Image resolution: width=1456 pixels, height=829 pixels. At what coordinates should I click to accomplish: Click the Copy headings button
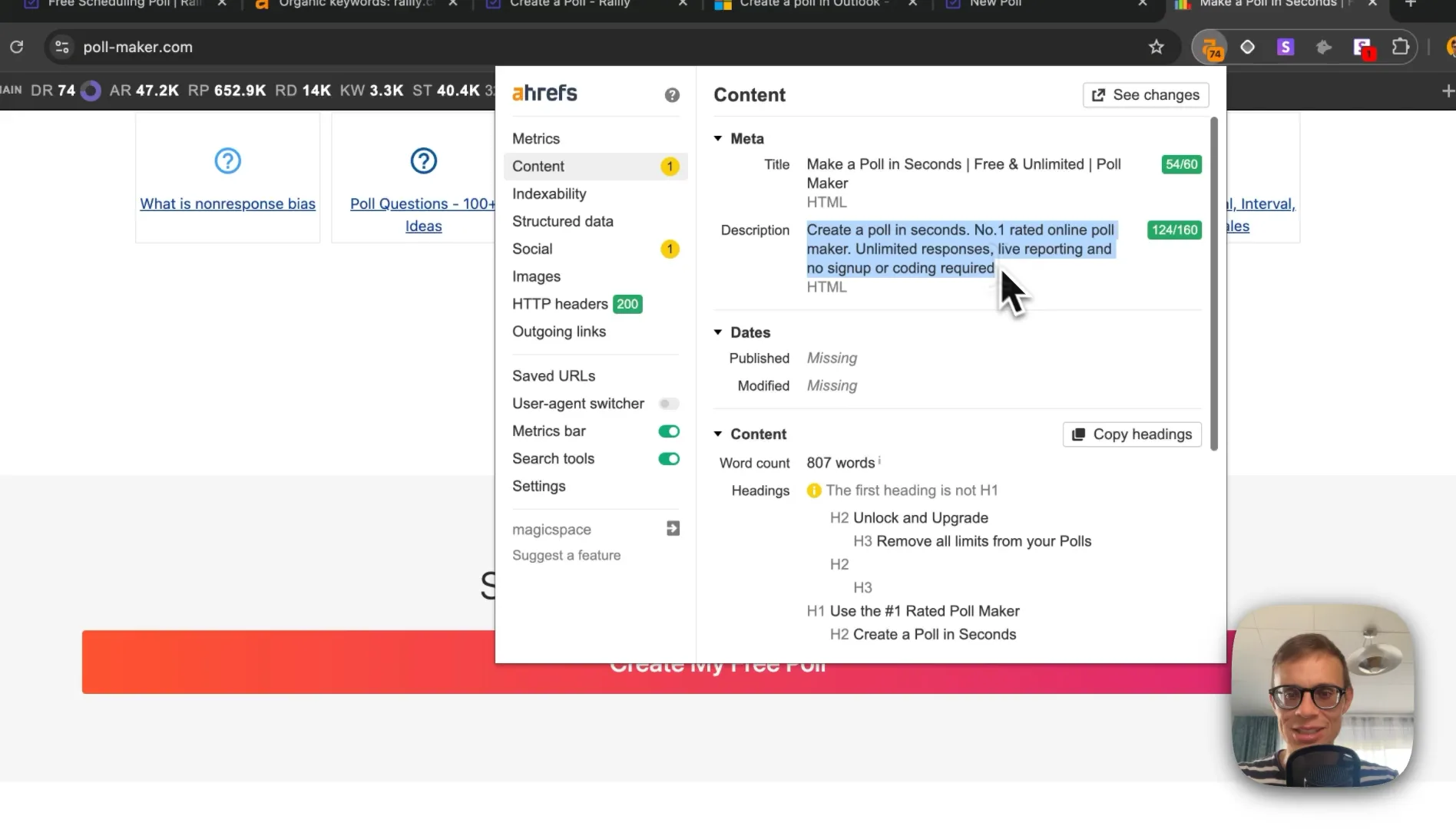click(x=1132, y=434)
